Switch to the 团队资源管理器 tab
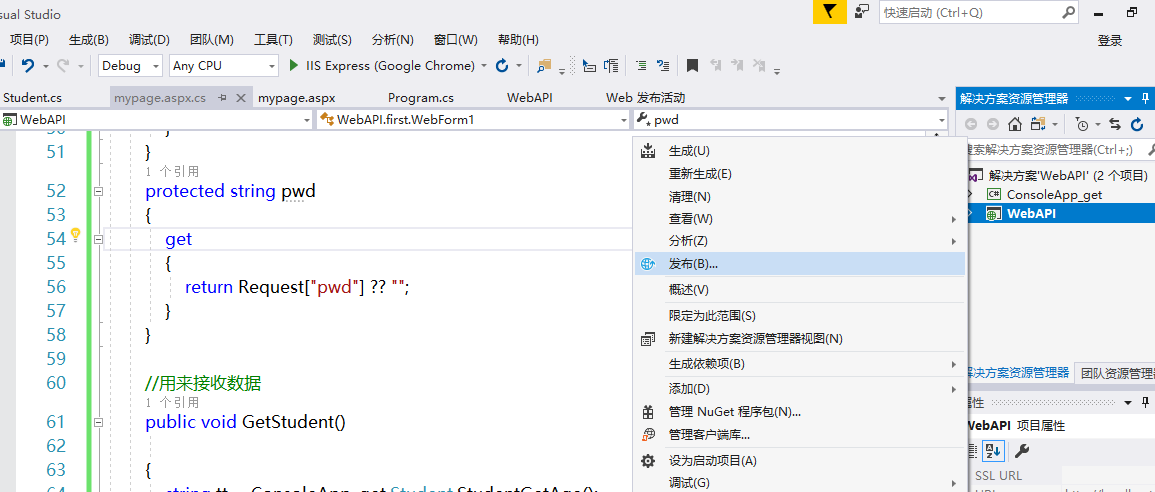 [1115, 373]
